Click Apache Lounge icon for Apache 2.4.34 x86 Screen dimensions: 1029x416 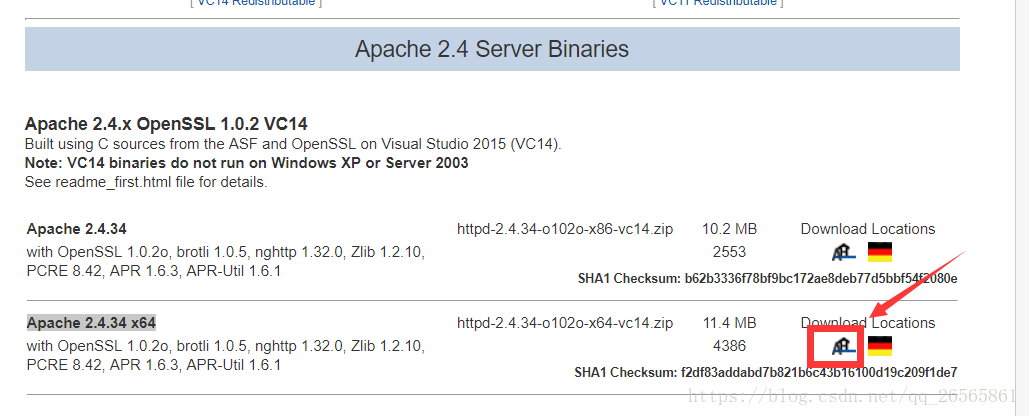pos(843,252)
